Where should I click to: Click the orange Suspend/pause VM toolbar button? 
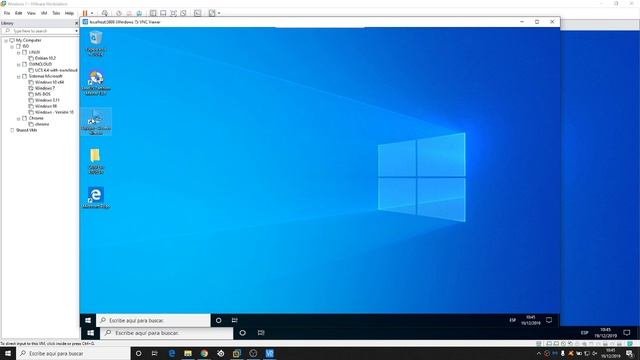tap(85, 13)
